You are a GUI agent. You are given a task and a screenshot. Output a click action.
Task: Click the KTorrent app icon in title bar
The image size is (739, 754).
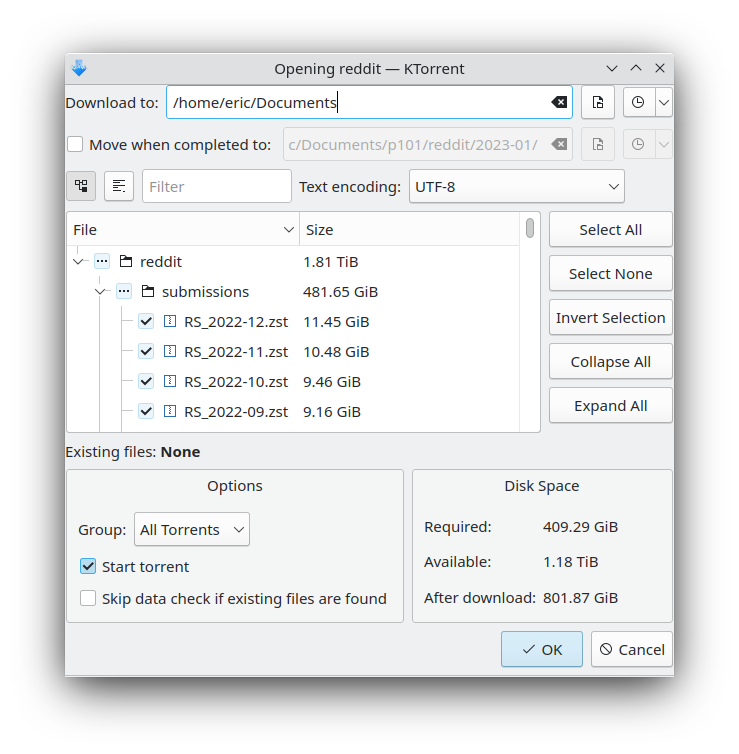(x=79, y=68)
